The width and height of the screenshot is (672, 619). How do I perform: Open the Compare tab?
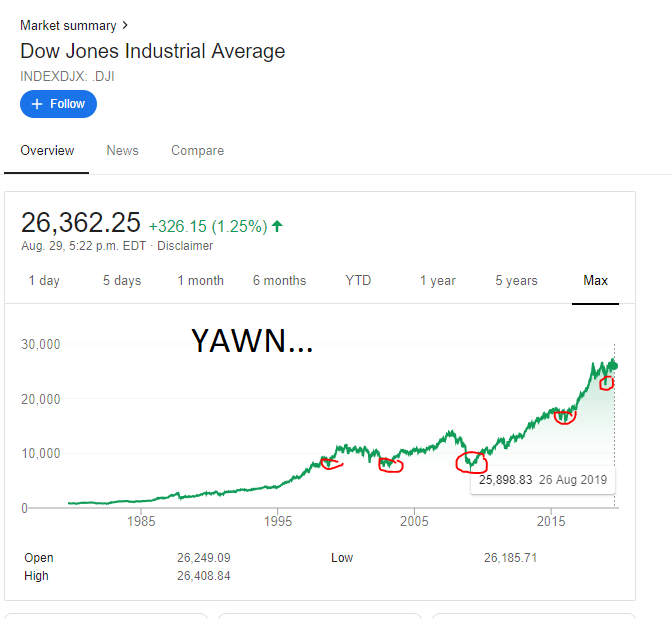click(x=197, y=151)
